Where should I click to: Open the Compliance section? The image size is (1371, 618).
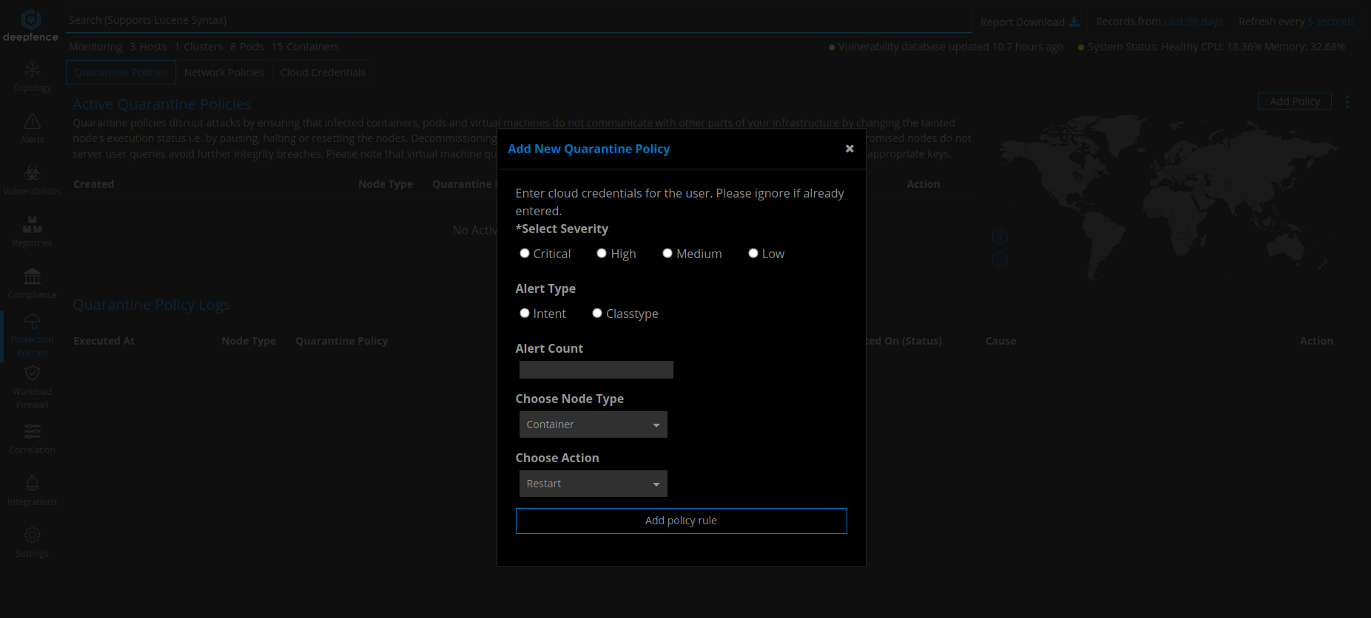click(x=31, y=280)
